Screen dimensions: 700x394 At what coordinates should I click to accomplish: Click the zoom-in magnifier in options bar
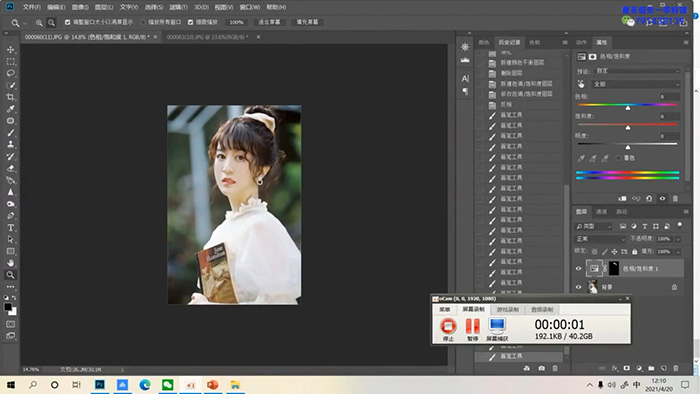point(39,22)
